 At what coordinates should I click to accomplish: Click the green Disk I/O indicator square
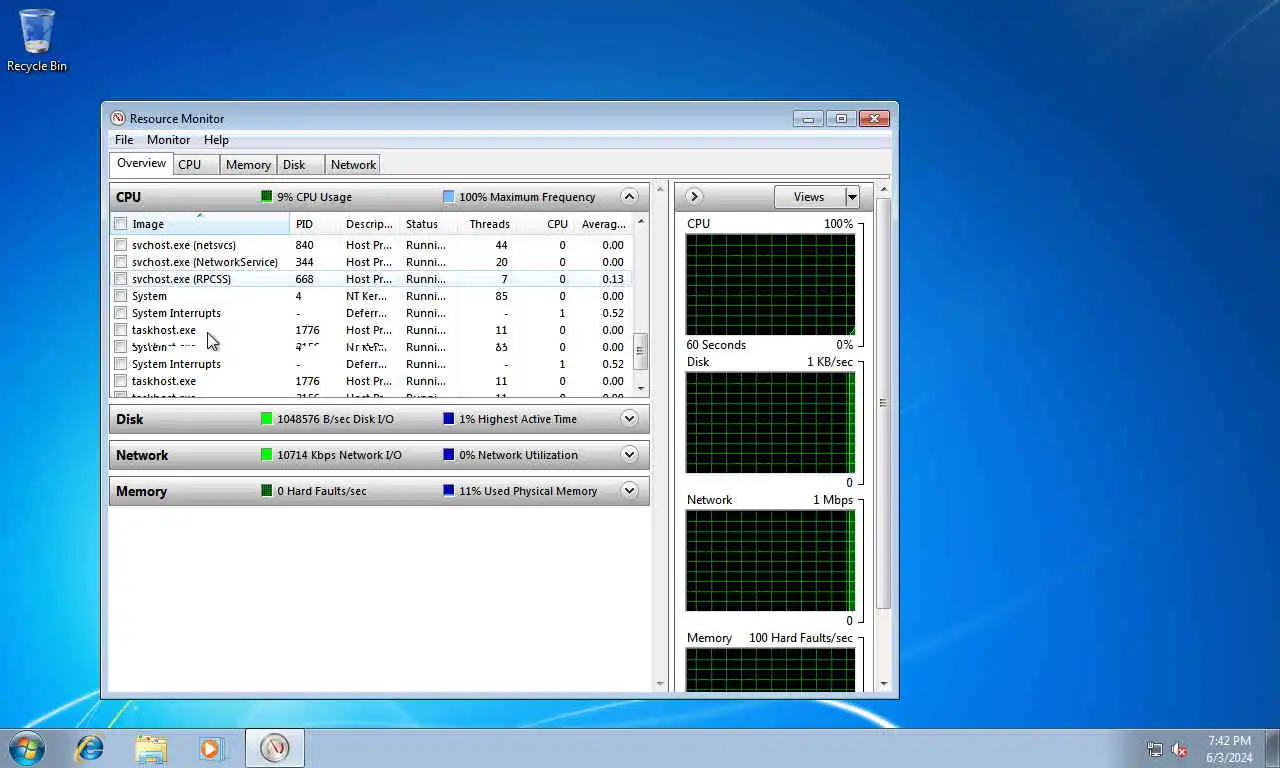[267, 419]
